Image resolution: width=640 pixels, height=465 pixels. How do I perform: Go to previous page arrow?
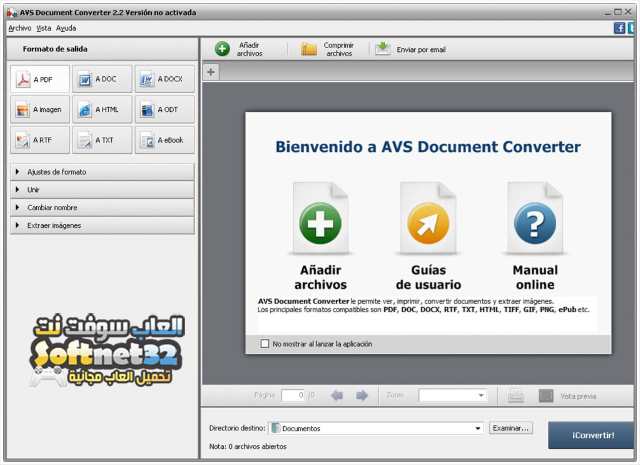337,396
